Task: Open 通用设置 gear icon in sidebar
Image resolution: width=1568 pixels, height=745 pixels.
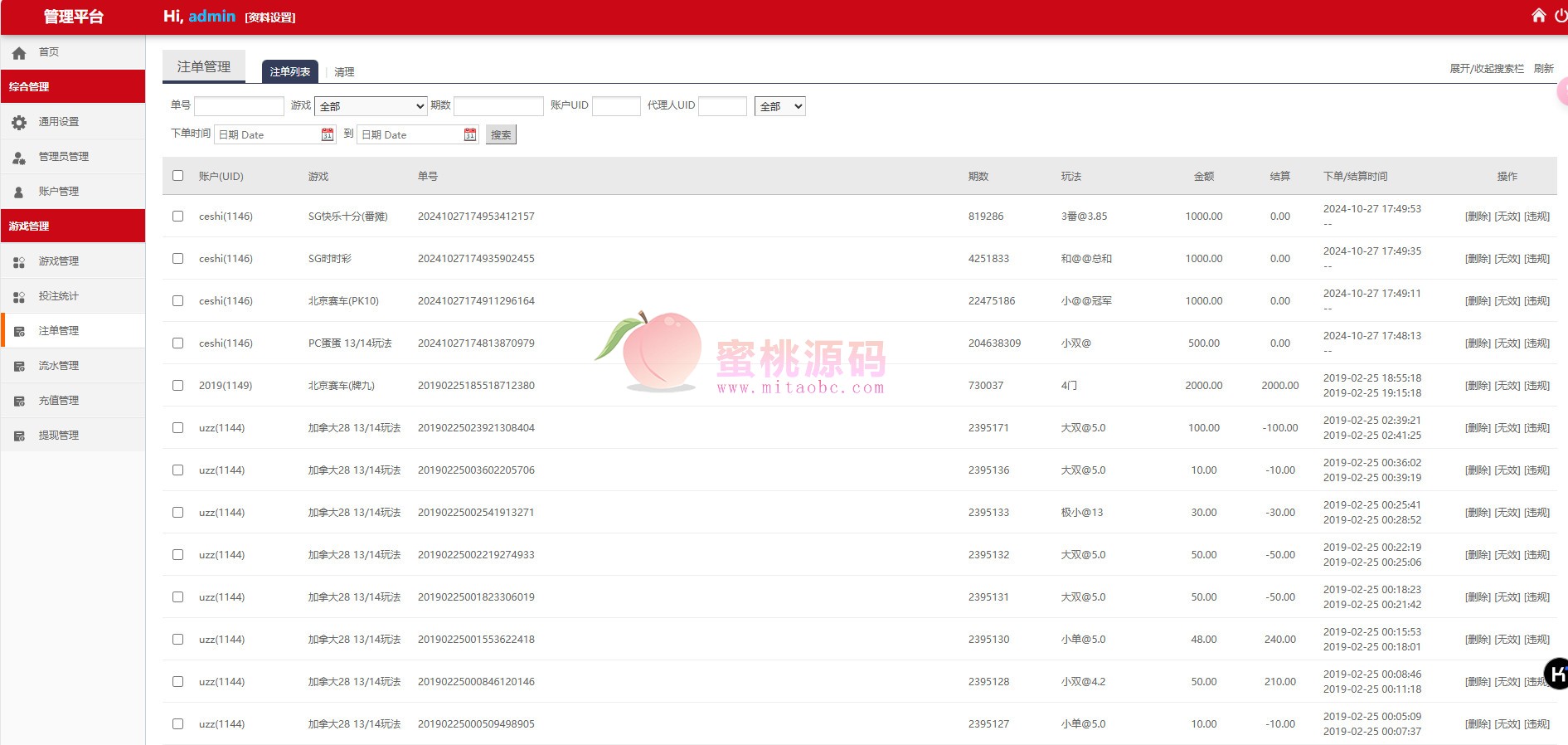Action: point(19,122)
